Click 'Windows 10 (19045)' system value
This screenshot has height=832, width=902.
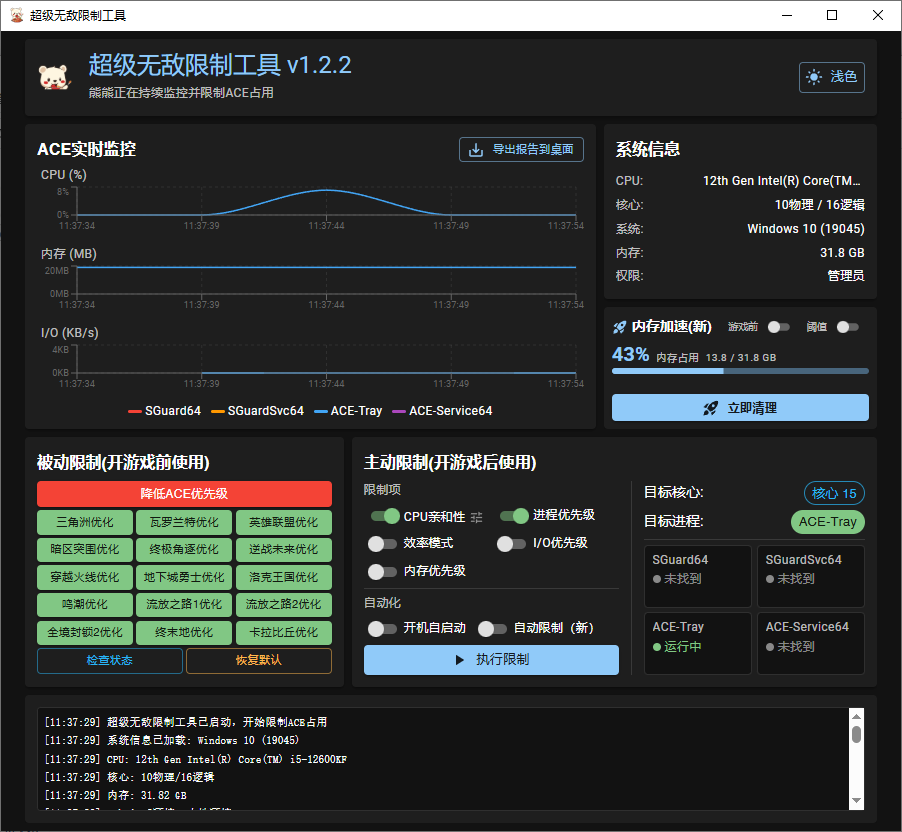pos(805,229)
